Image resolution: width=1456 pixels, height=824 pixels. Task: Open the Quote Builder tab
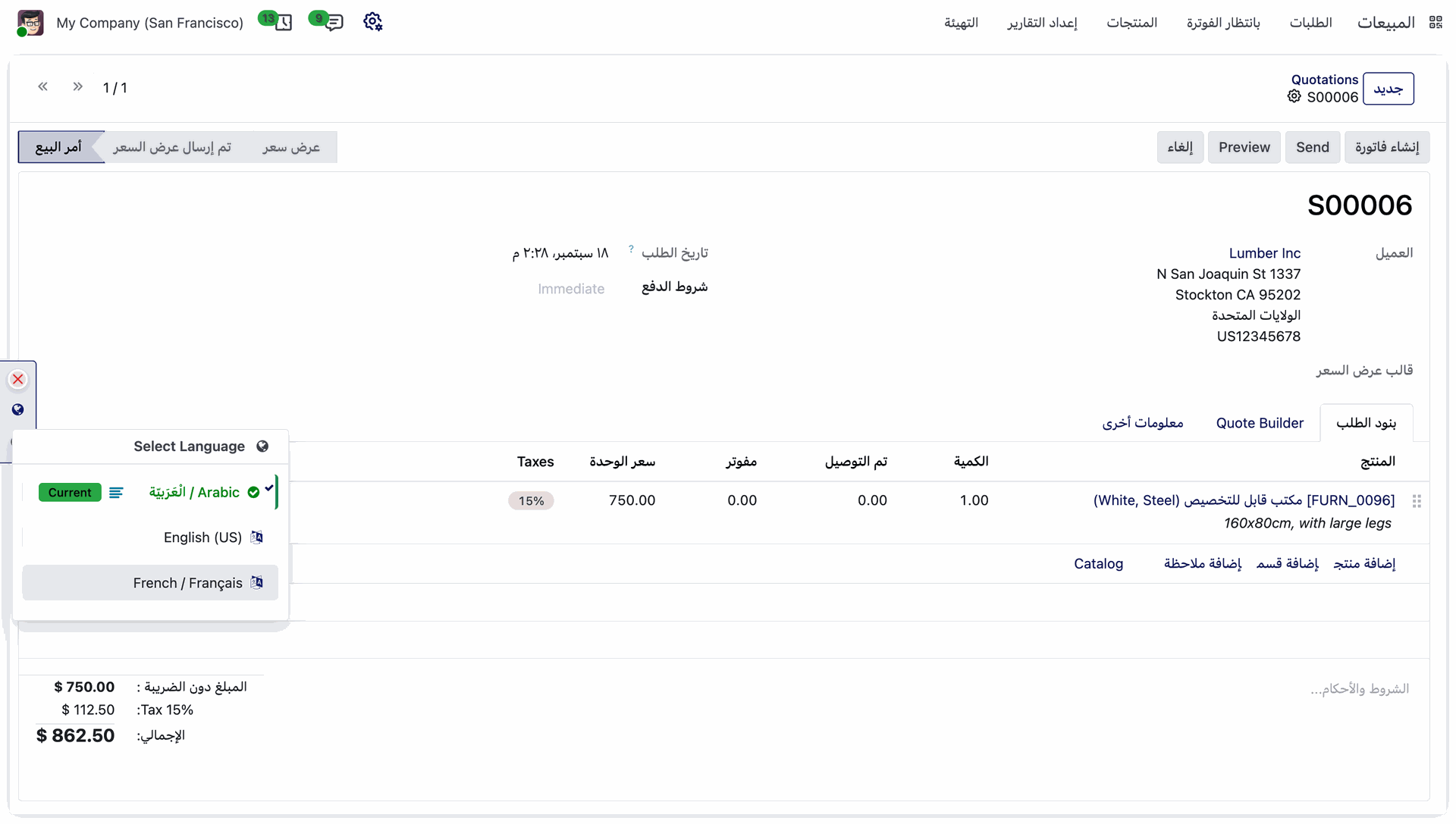[x=1260, y=423]
